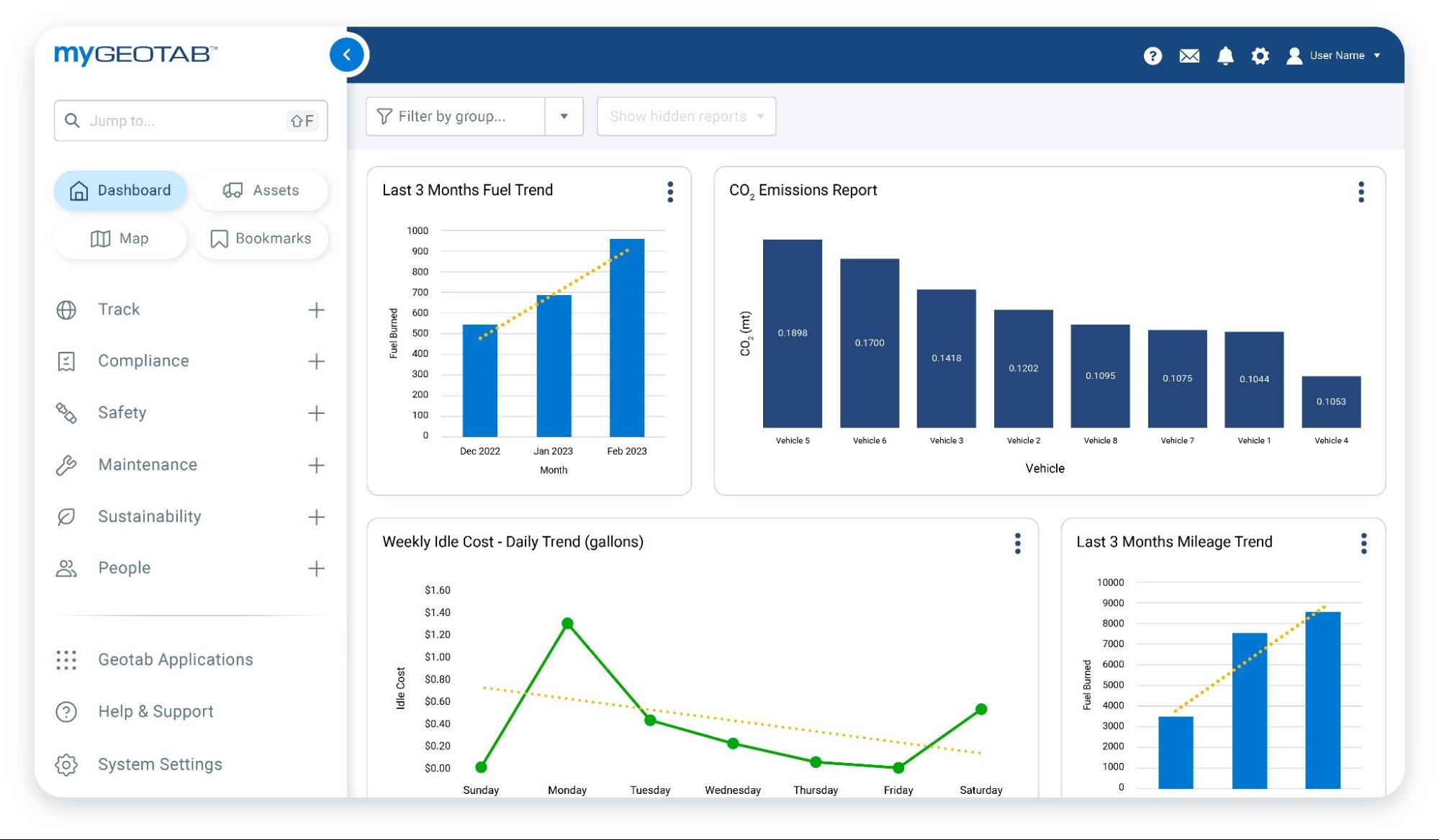Click the Geotab Applications grid icon
The image size is (1439, 840).
(66, 659)
